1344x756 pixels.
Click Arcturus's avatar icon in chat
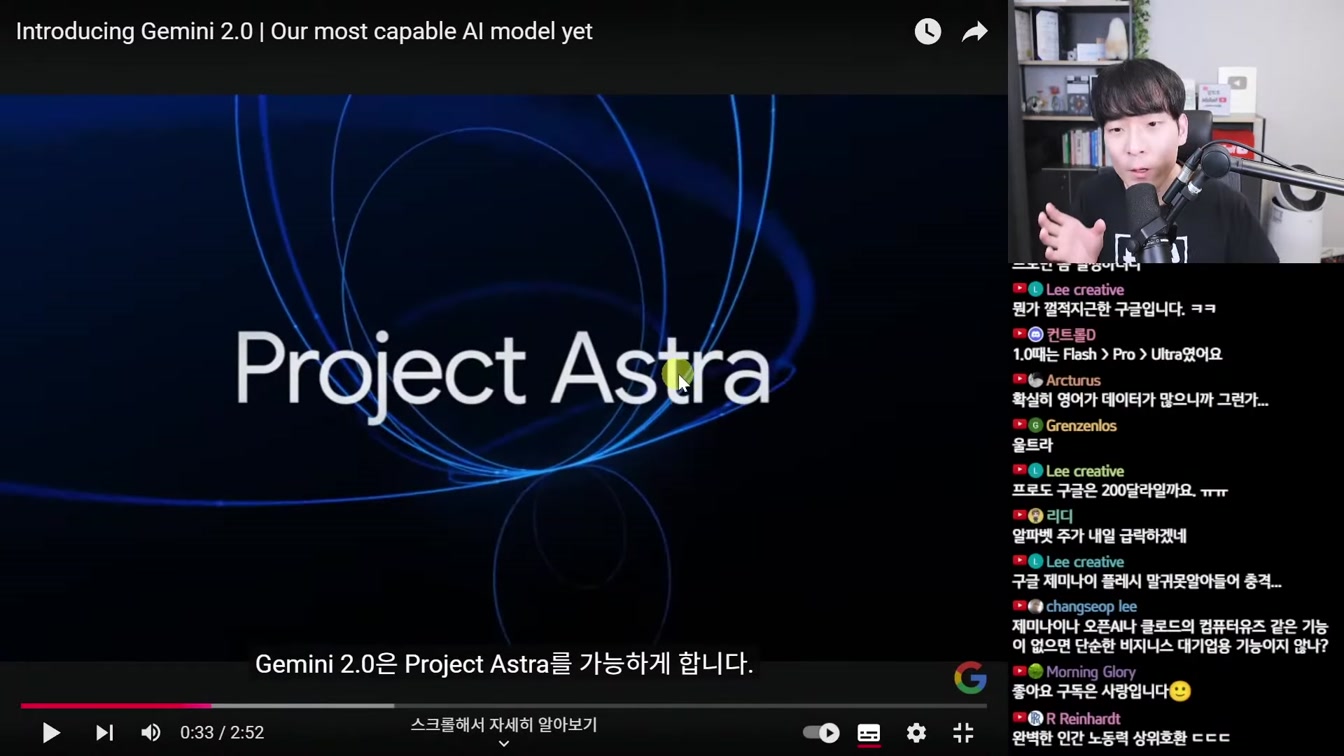pos(1036,380)
